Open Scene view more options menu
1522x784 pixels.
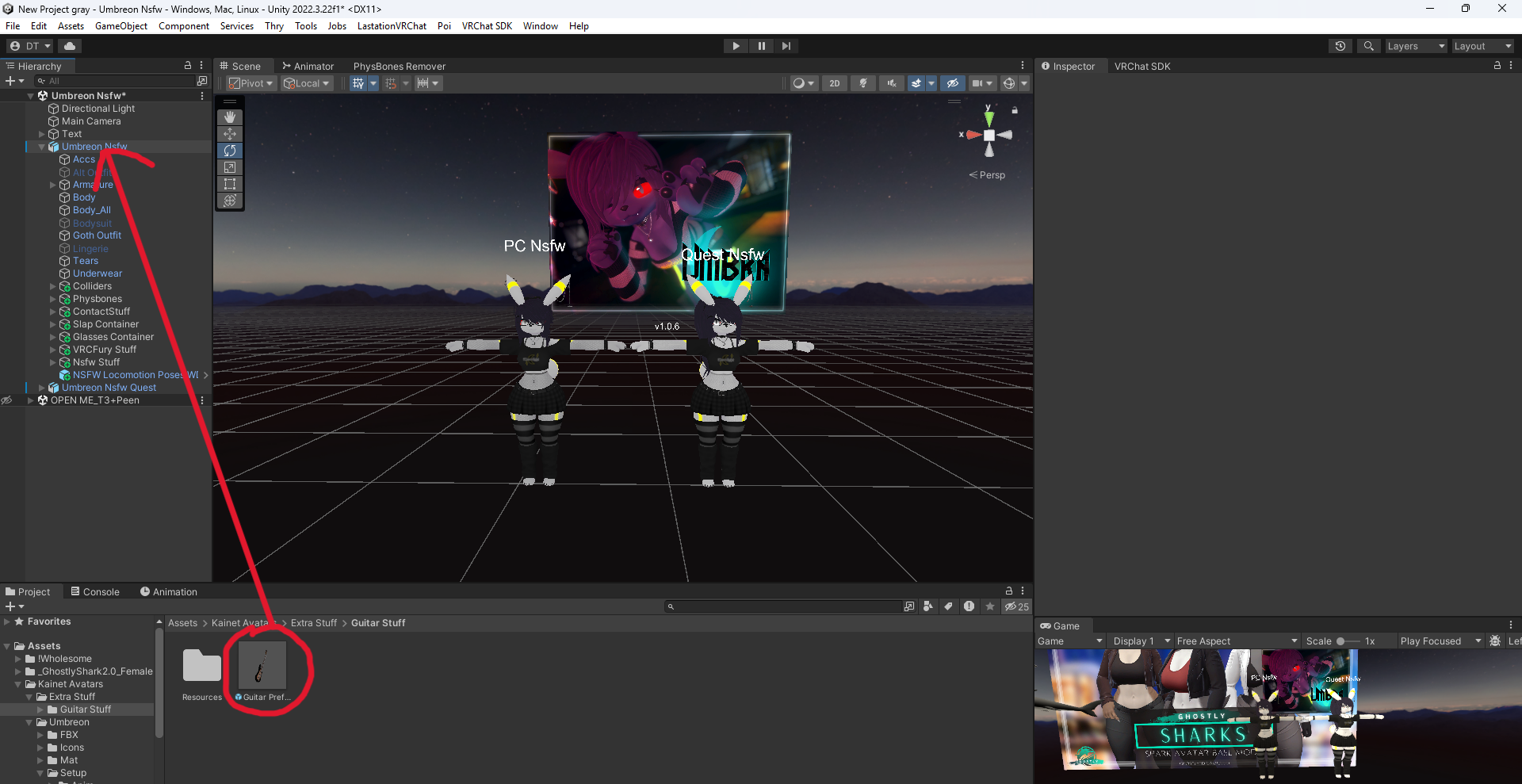1023,66
